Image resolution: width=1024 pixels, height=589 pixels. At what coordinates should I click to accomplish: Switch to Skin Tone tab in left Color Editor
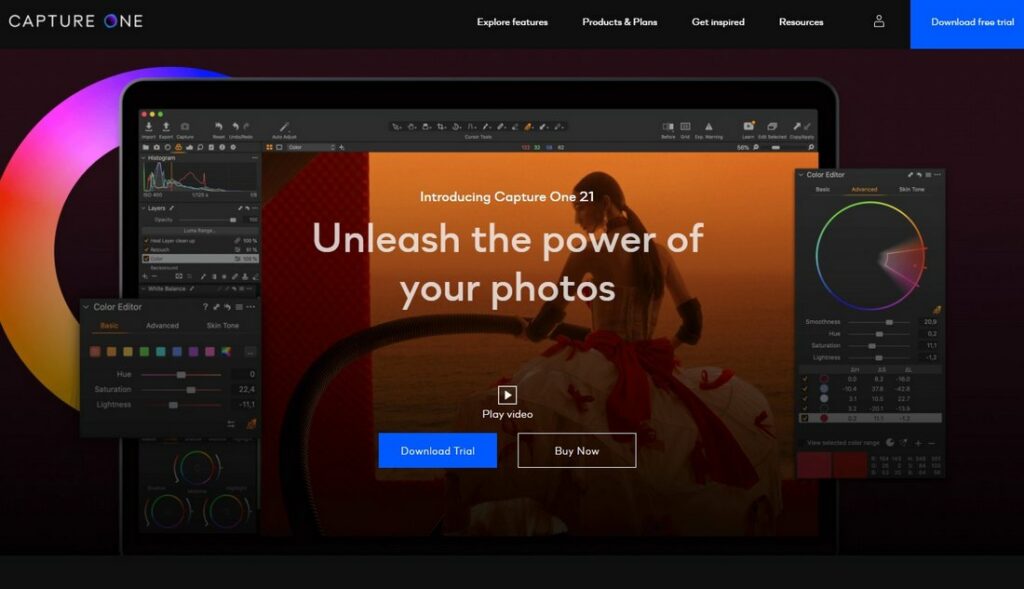click(223, 325)
